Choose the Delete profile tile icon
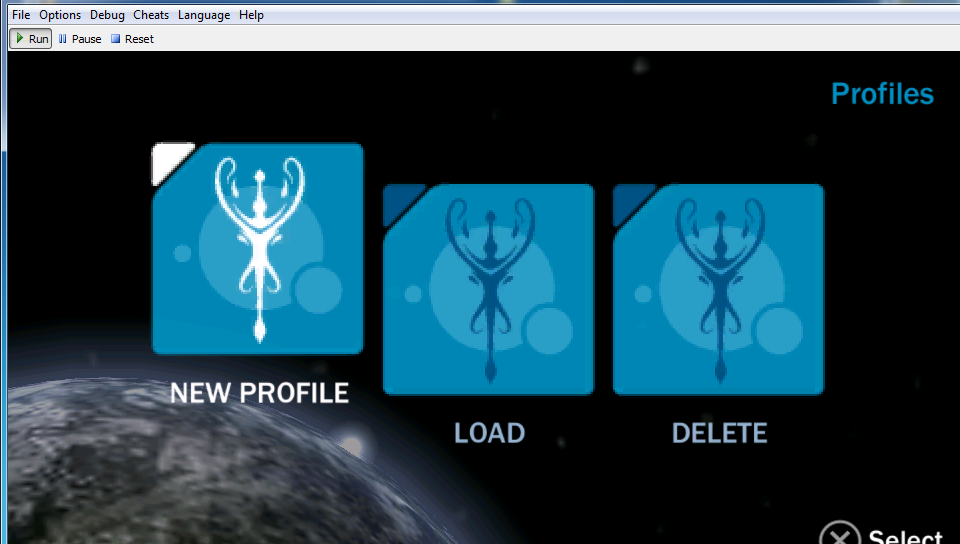The width and height of the screenshot is (960, 544). pyautogui.click(x=718, y=289)
